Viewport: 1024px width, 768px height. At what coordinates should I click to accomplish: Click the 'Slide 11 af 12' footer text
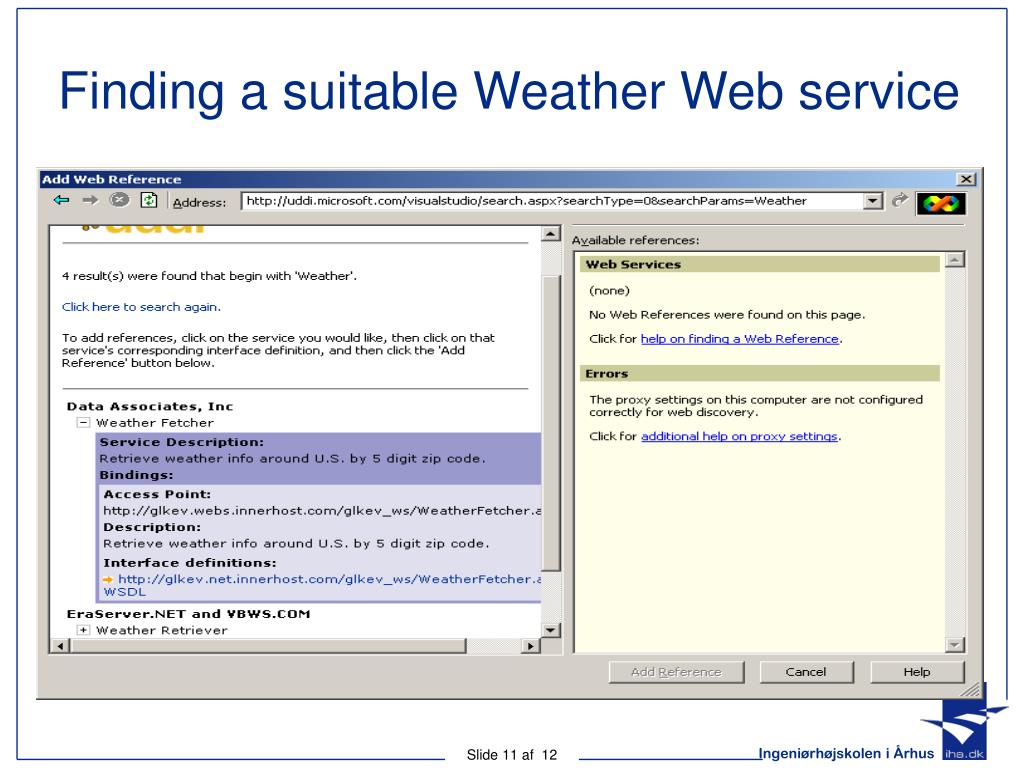click(511, 755)
